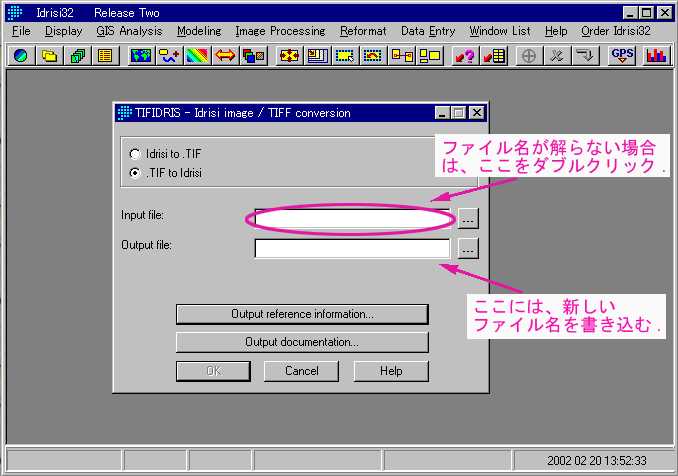Click the yellow four-way arrows icon
This screenshot has height=476, width=678.
coord(289,56)
